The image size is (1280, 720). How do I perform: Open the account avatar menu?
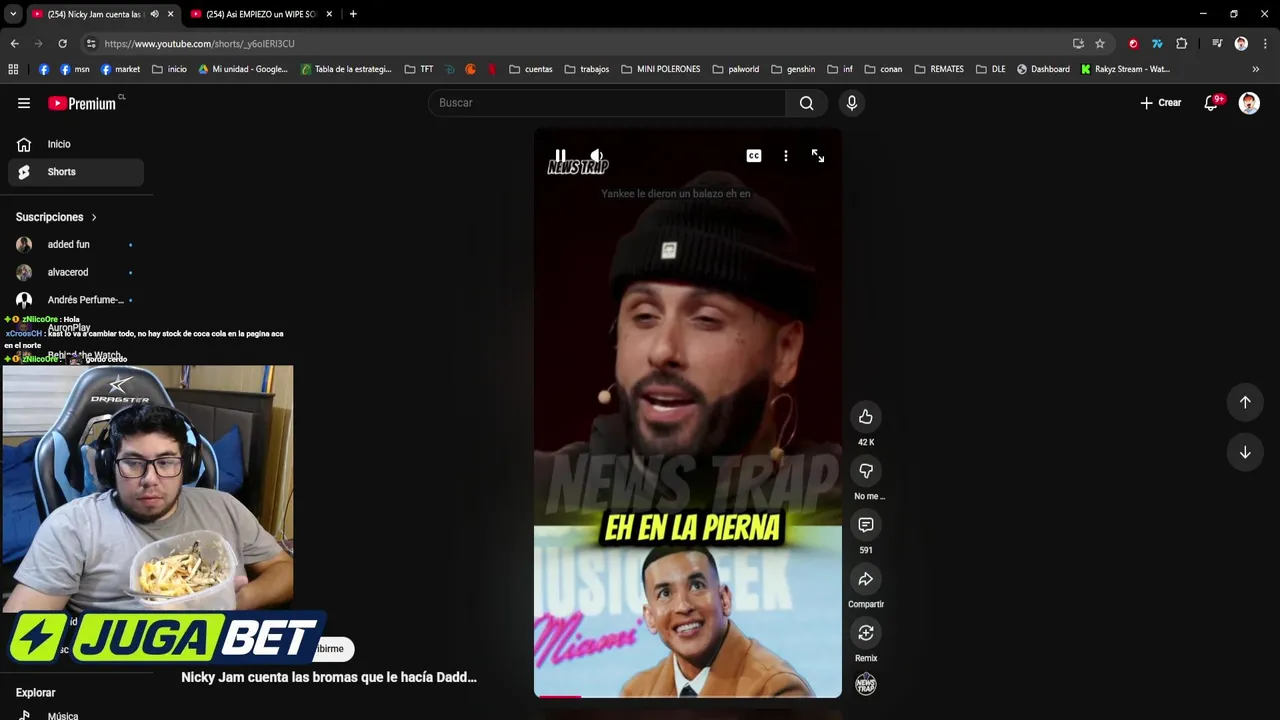[x=1249, y=103]
